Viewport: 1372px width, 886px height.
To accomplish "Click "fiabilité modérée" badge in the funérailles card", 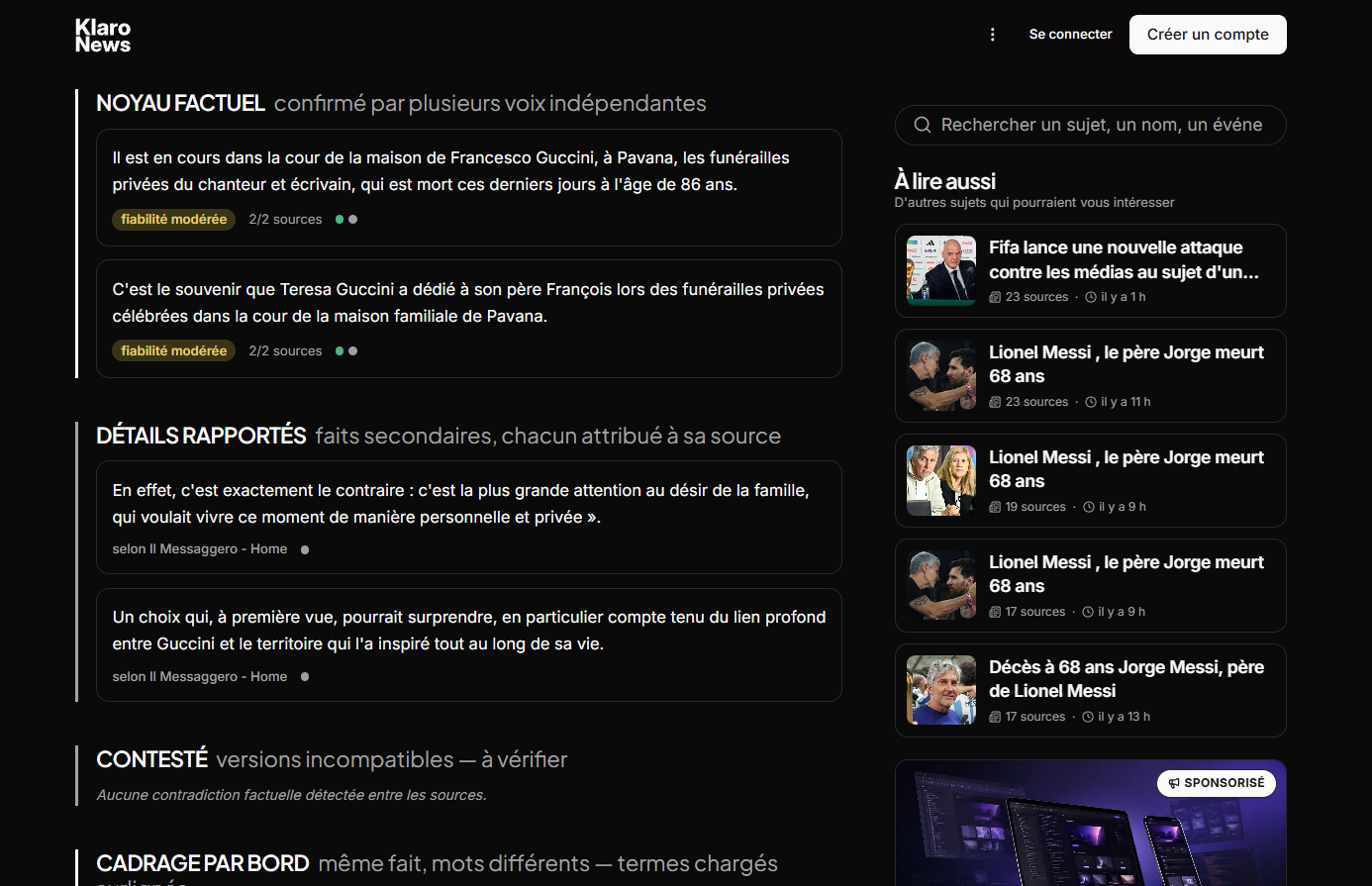I will tap(173, 220).
